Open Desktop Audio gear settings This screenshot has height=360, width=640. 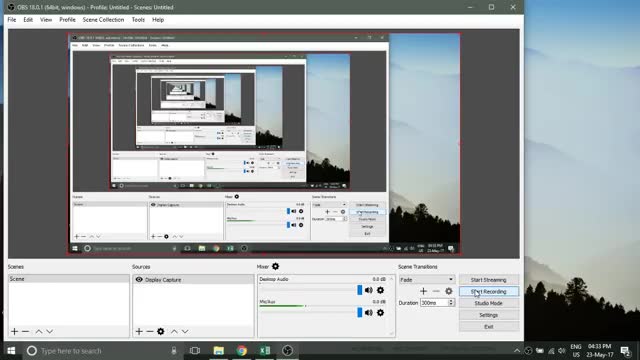point(380,290)
